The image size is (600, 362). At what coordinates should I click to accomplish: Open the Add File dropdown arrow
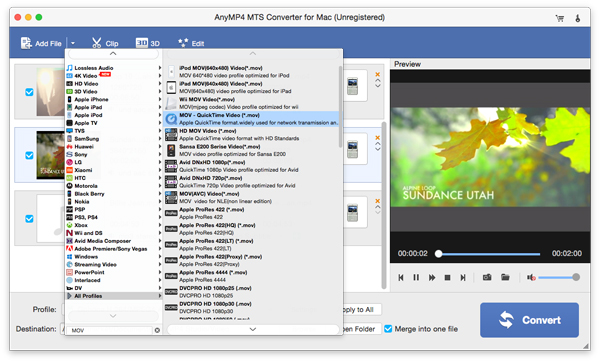pos(73,43)
